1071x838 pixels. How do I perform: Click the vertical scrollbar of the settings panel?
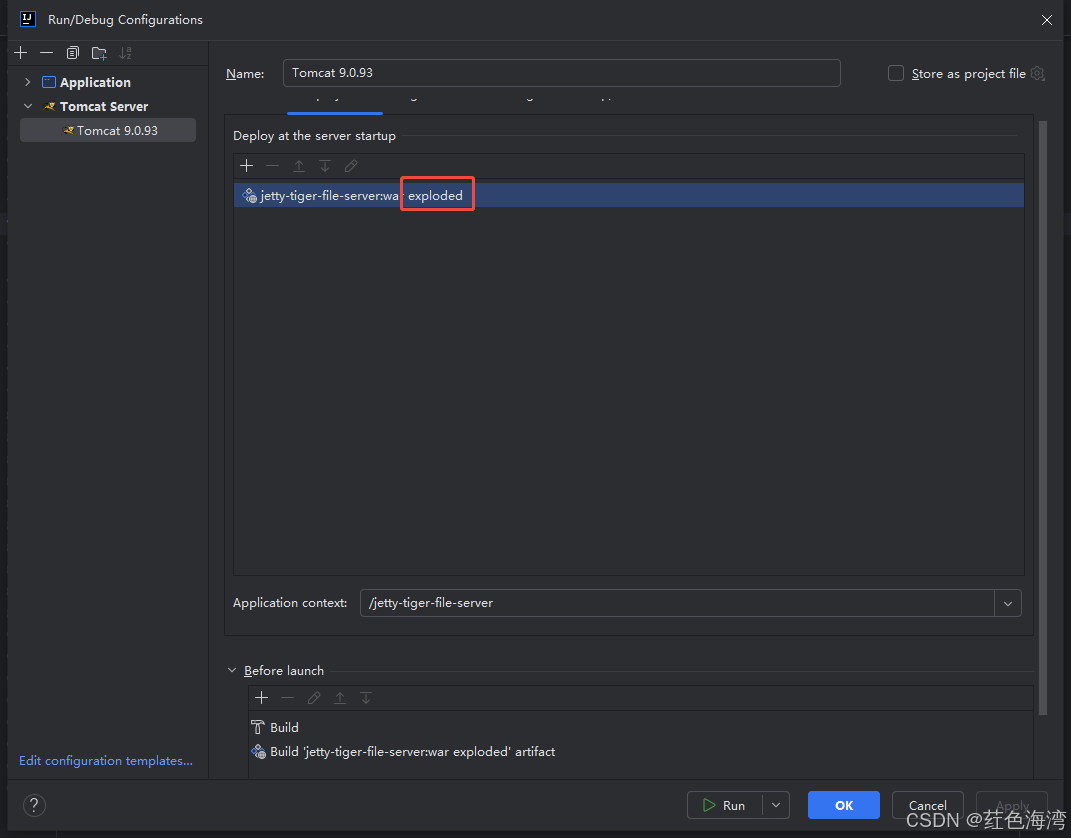pyautogui.click(x=1042, y=417)
